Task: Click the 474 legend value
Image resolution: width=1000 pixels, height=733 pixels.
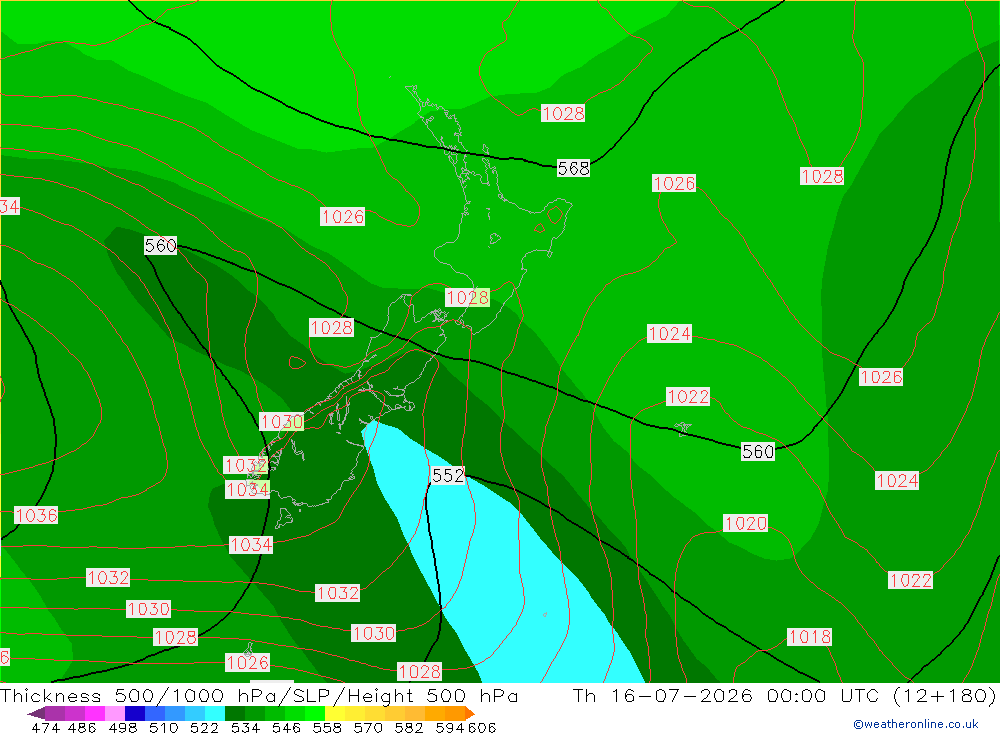Action: click(x=45, y=728)
